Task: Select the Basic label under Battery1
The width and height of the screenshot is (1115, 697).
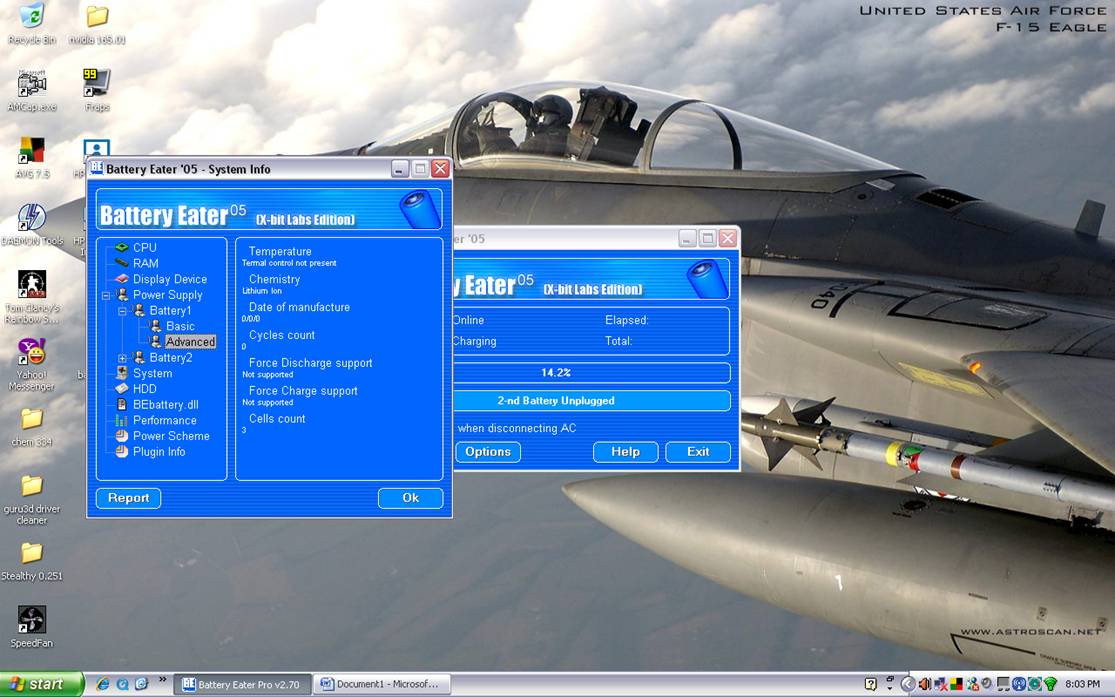Action: point(180,326)
